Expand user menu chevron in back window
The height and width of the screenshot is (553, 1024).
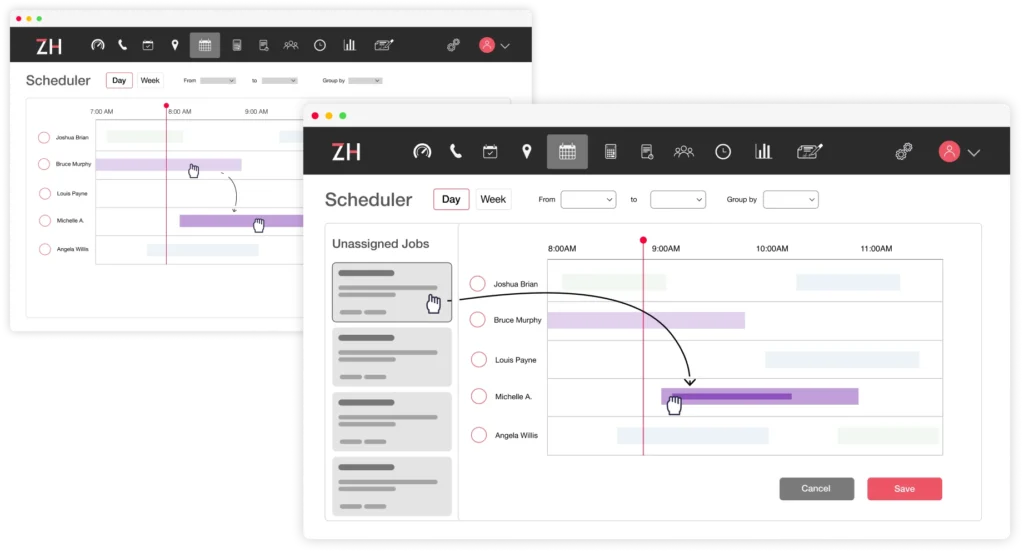pyautogui.click(x=505, y=46)
